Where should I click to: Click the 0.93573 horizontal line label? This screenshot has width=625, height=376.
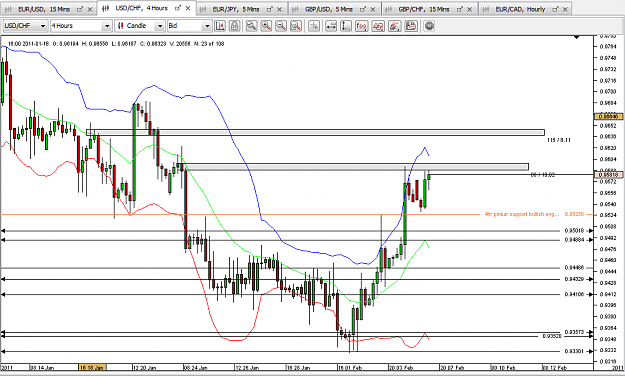point(574,332)
